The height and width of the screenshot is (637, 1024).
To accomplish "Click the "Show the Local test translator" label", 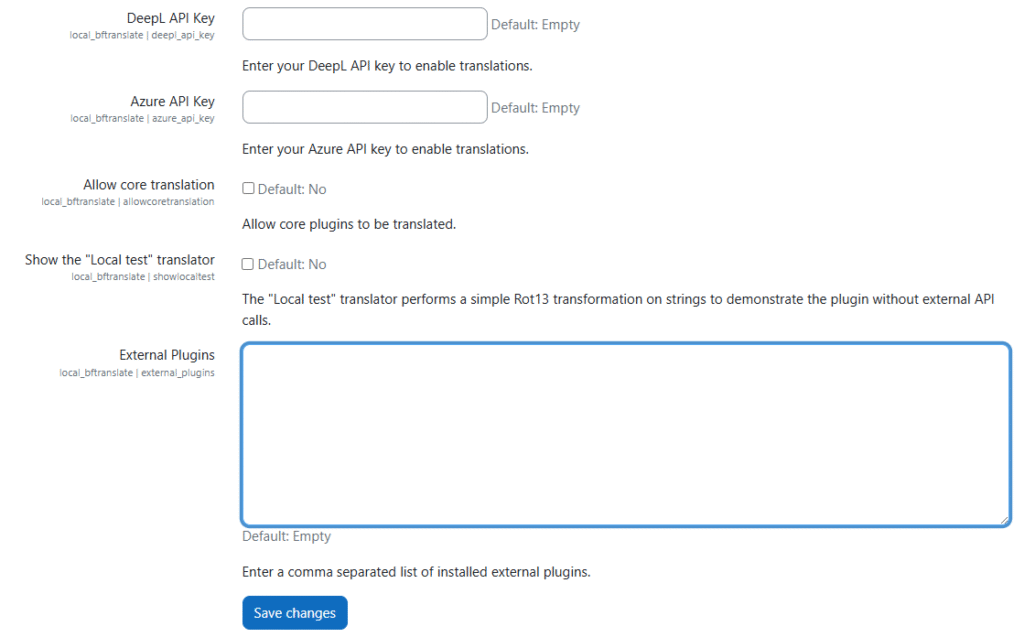I will pyautogui.click(x=120, y=260).
